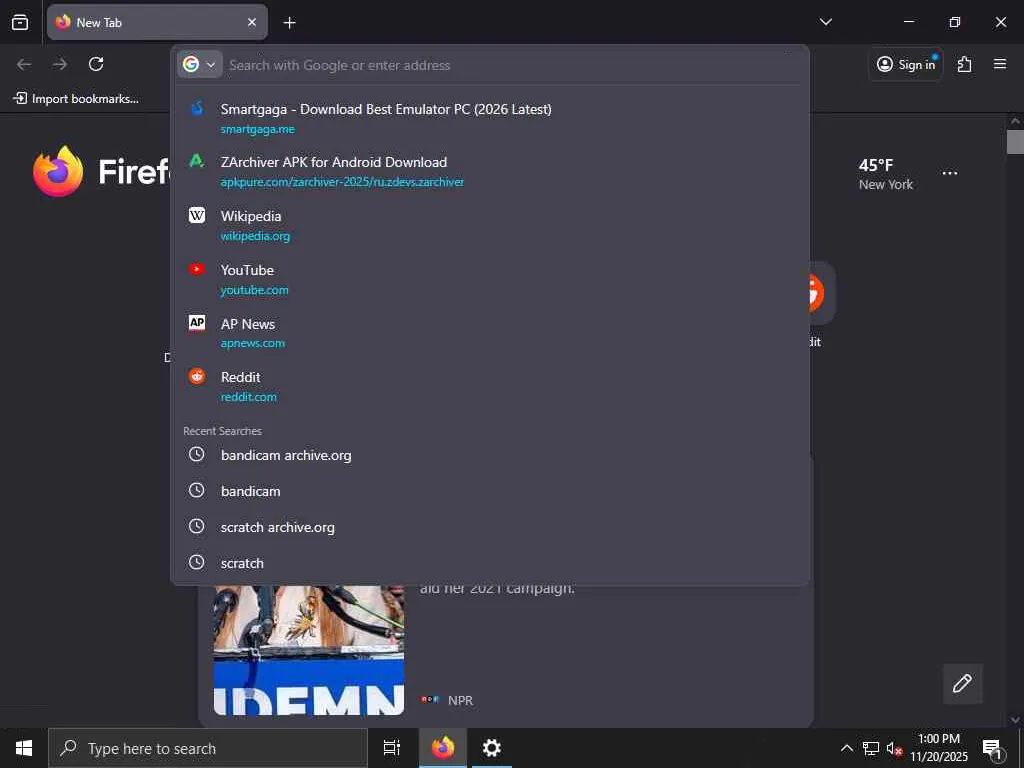
Task: Open Task View on the taskbar
Action: pos(391,748)
